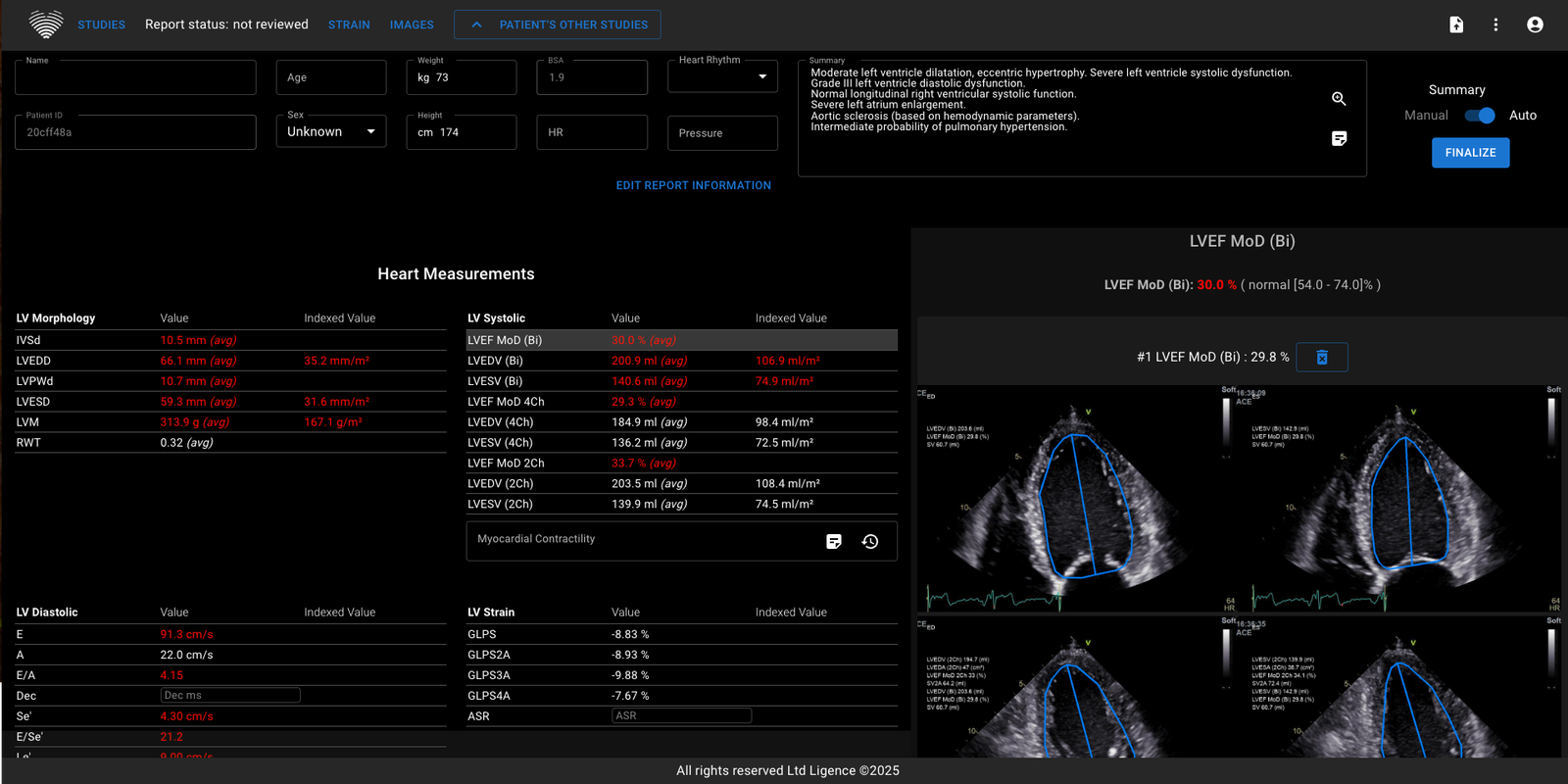Screen dimensions: 1568x784
Task: Expand the Heart Rhythm dropdown
Action: click(722, 76)
